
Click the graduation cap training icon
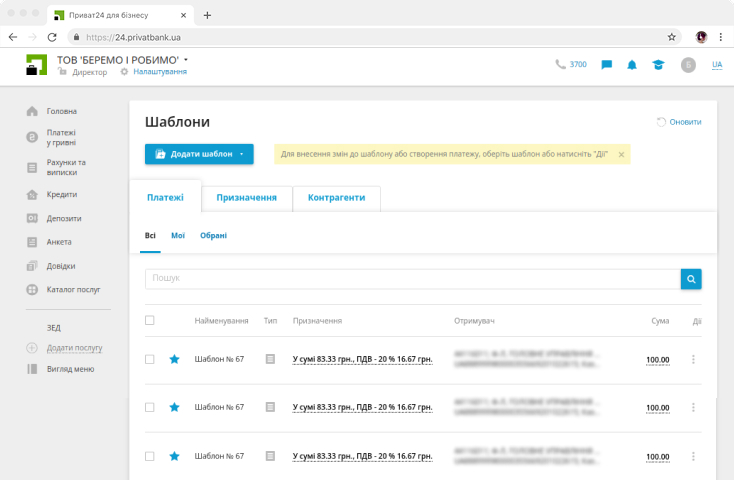658,65
